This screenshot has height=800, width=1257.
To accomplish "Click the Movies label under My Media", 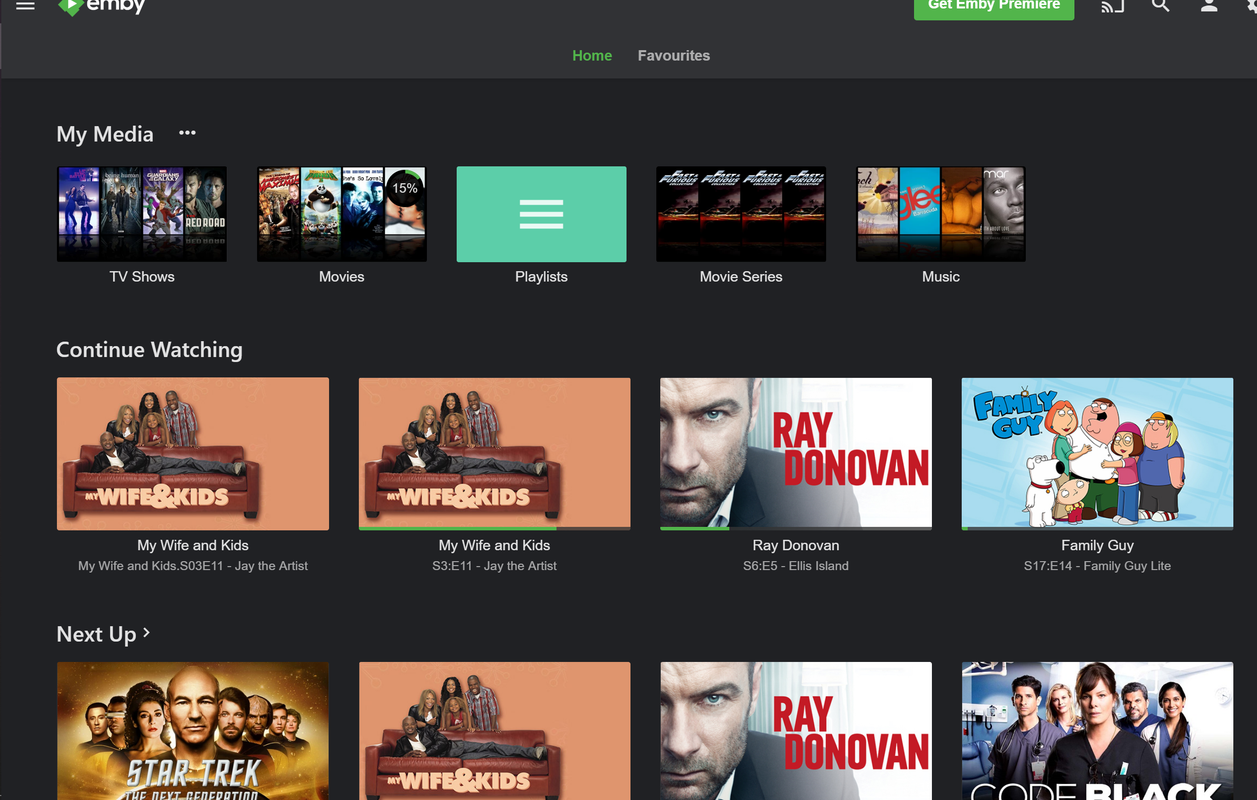I will (x=342, y=277).
